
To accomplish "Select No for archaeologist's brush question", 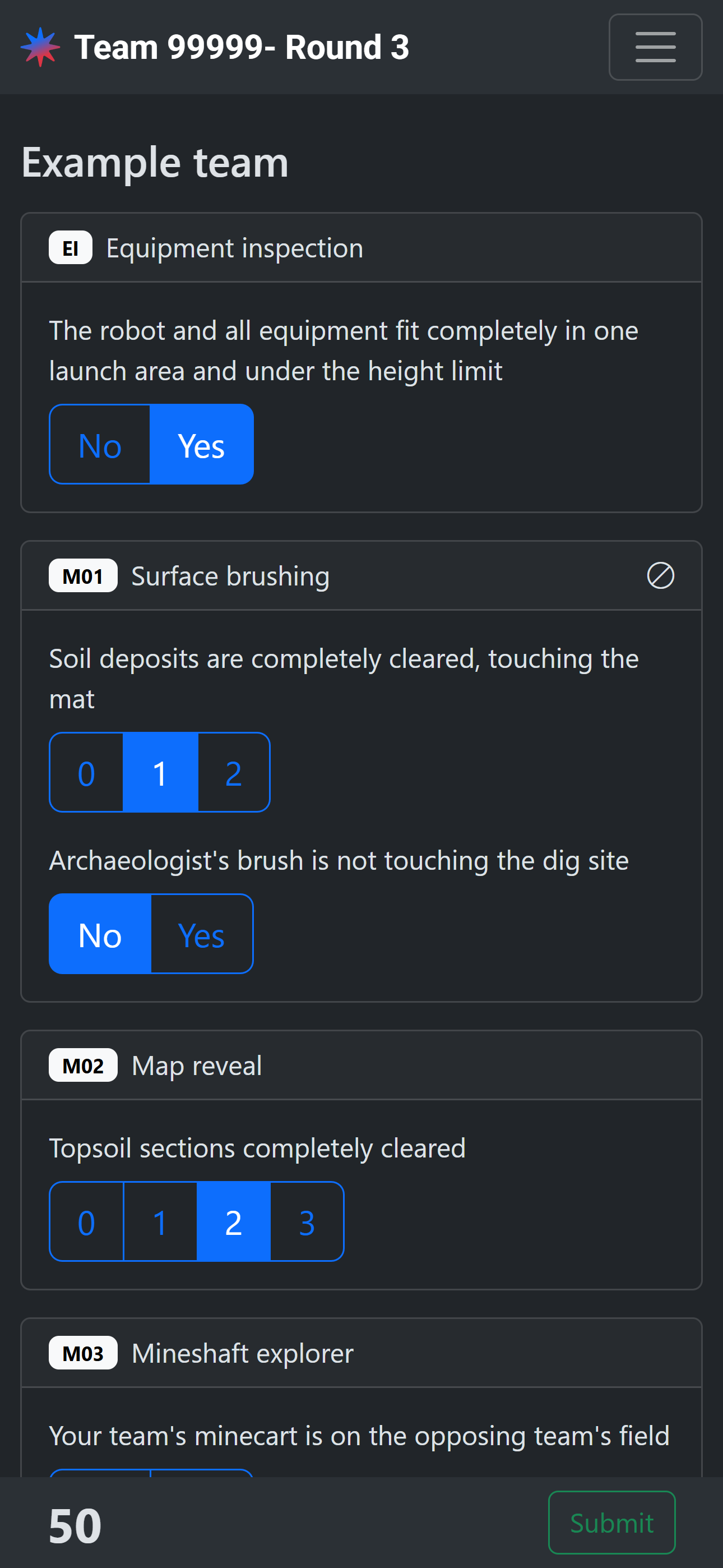I will (100, 934).
